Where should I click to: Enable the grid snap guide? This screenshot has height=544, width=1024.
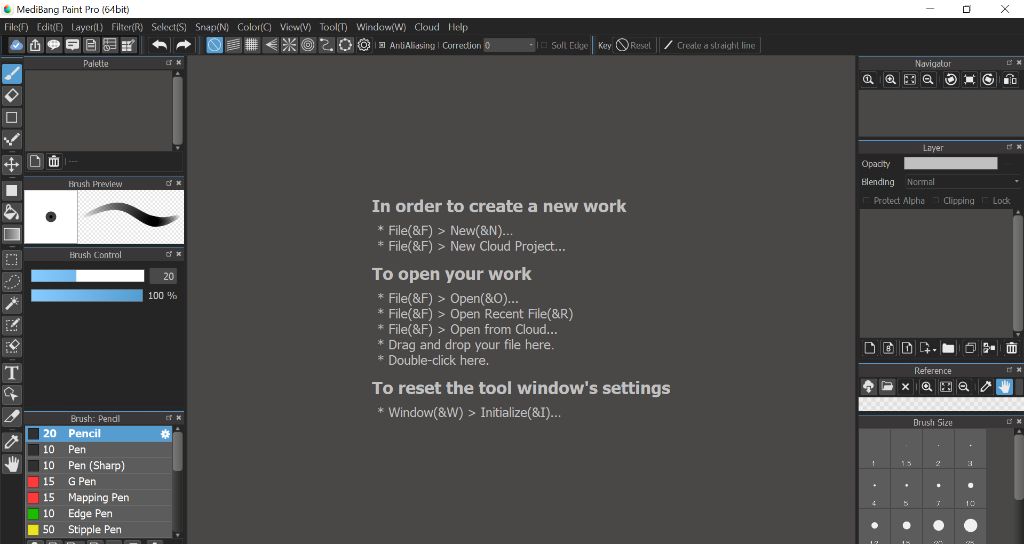[251, 45]
